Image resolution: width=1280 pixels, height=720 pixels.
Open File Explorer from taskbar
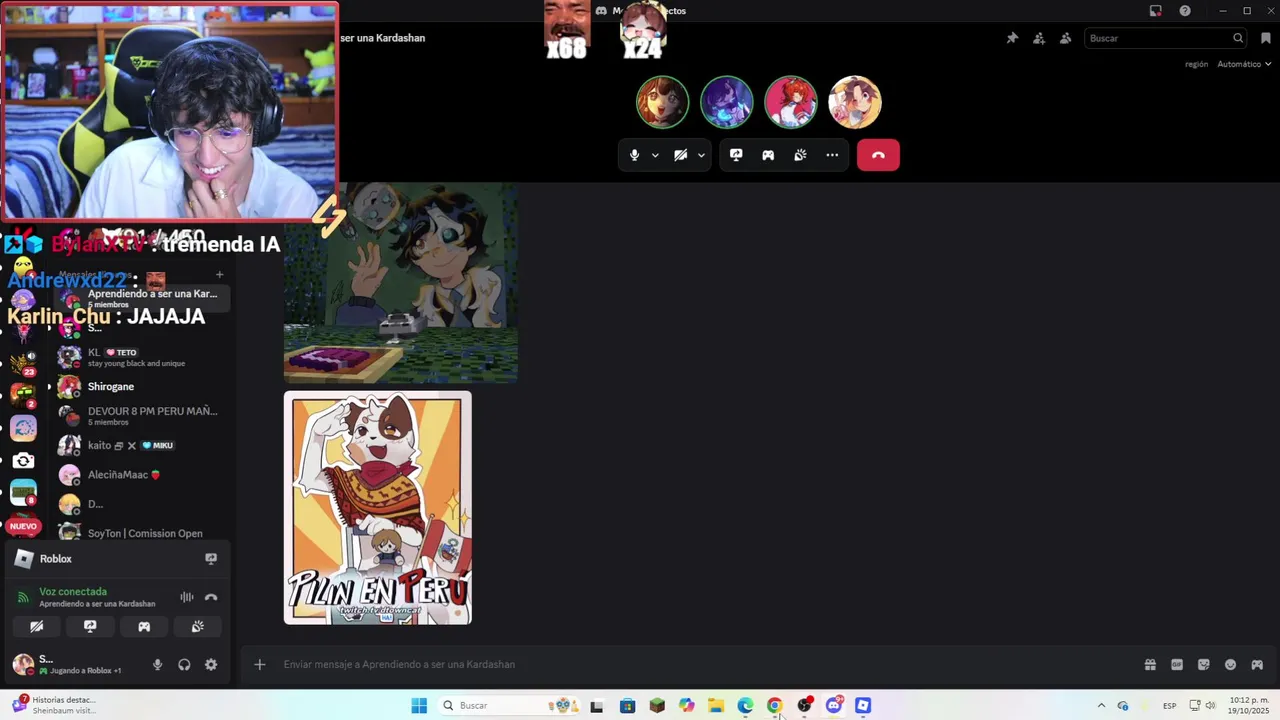point(716,706)
